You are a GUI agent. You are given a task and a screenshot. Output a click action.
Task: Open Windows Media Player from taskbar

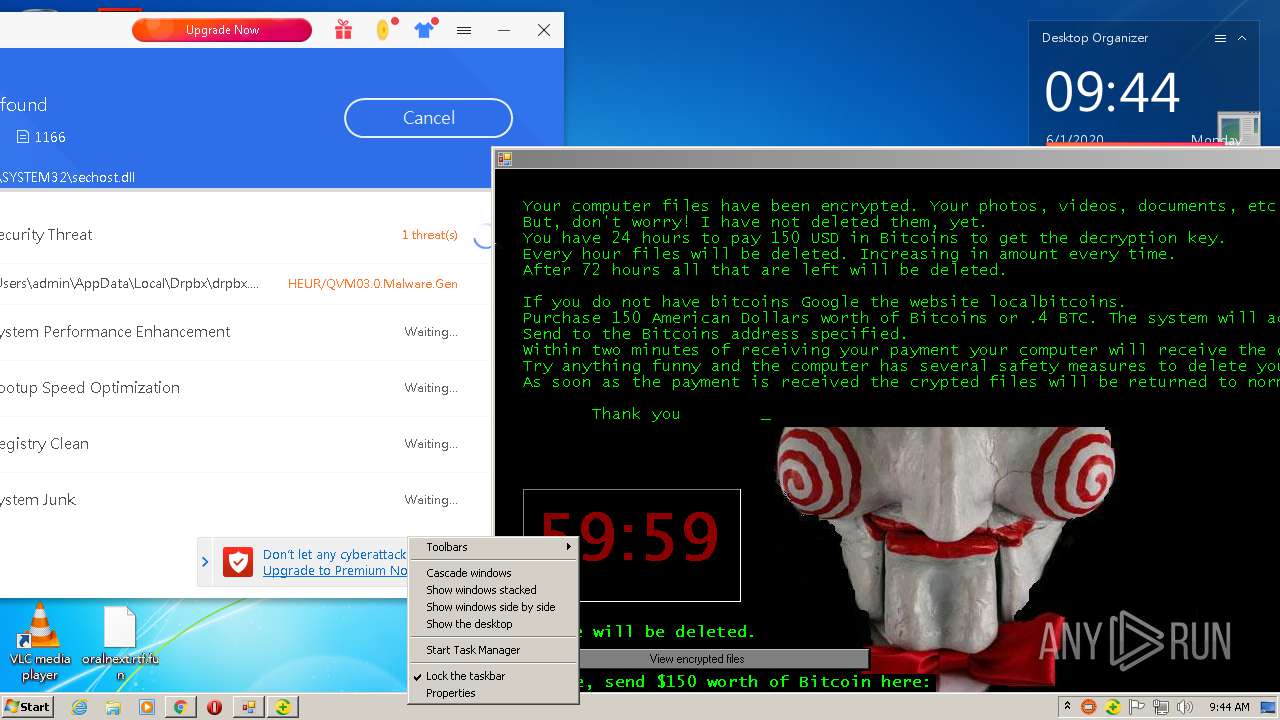pos(147,707)
